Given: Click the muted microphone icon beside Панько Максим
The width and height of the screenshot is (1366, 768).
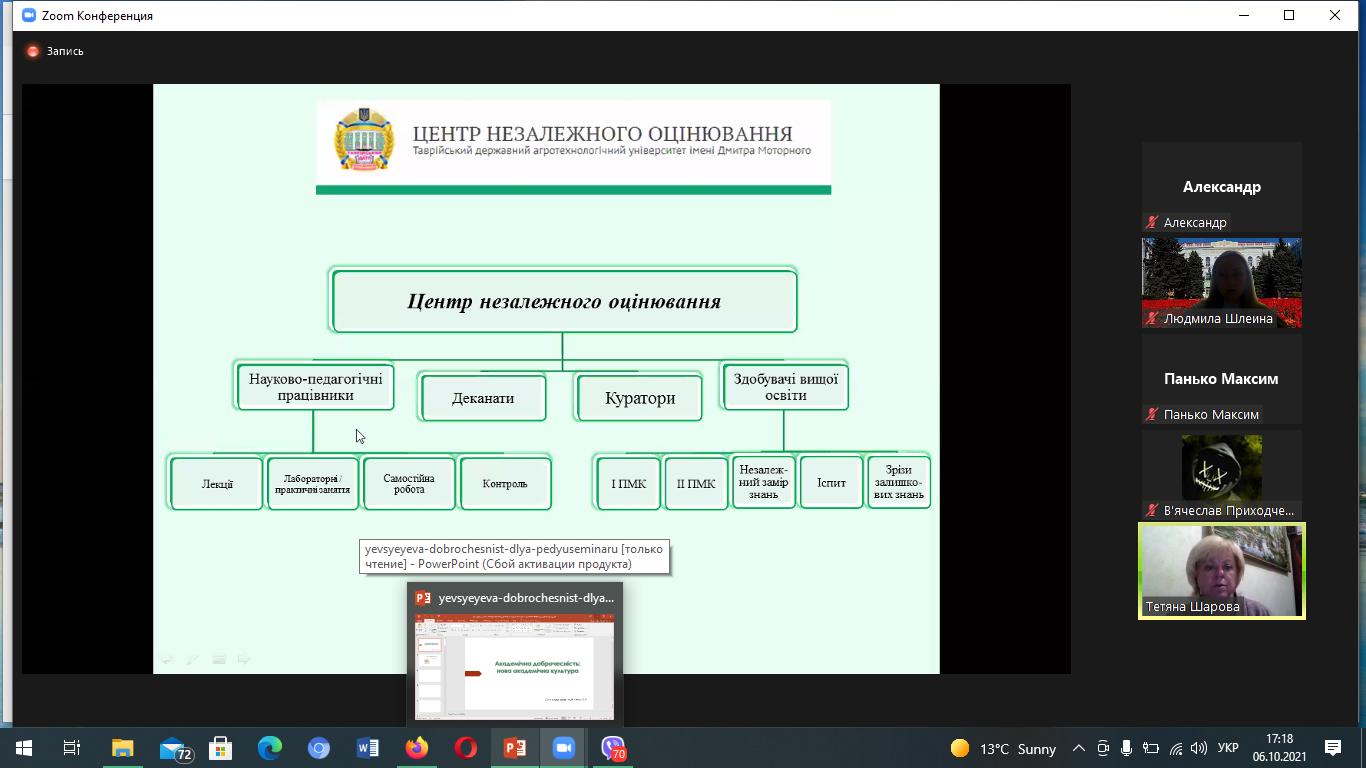Looking at the screenshot, I should pyautogui.click(x=1152, y=415).
